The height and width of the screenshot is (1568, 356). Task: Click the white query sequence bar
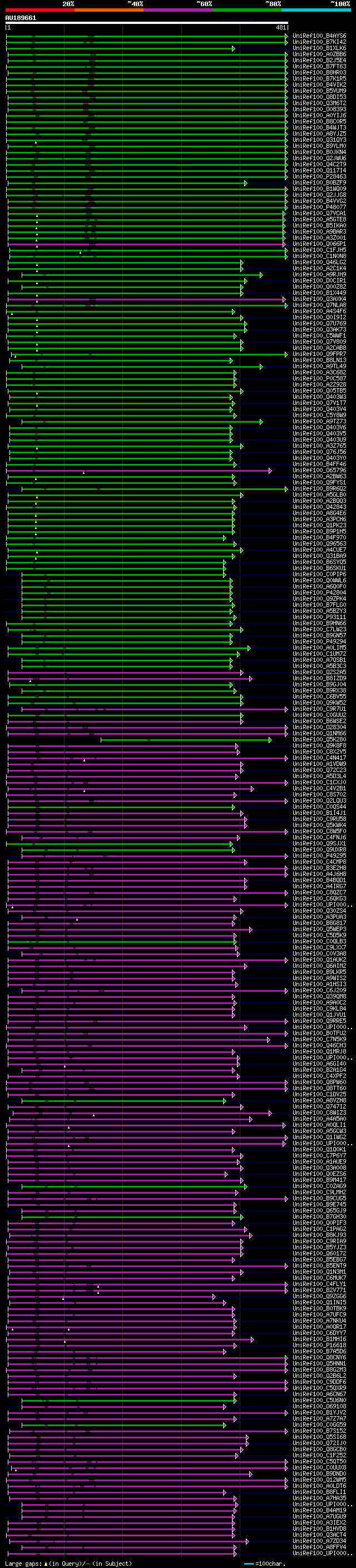[x=147, y=23]
